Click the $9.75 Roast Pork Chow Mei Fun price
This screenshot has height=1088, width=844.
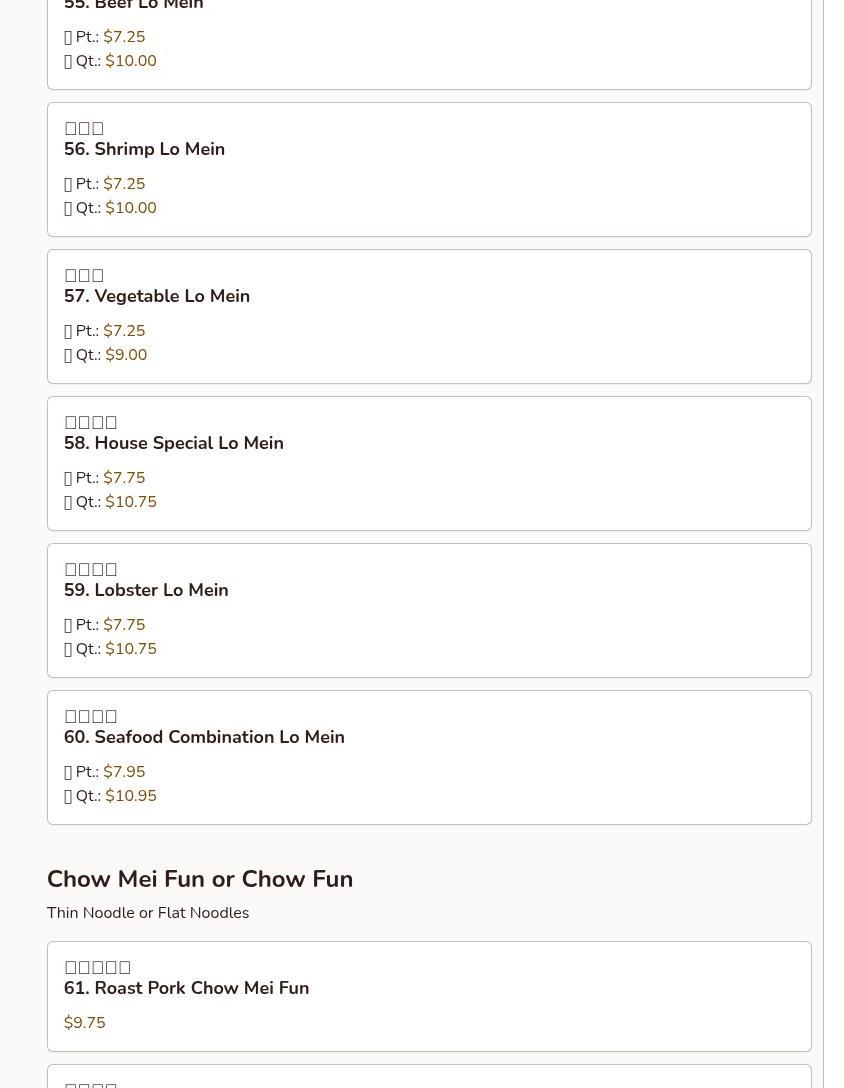(85, 1023)
